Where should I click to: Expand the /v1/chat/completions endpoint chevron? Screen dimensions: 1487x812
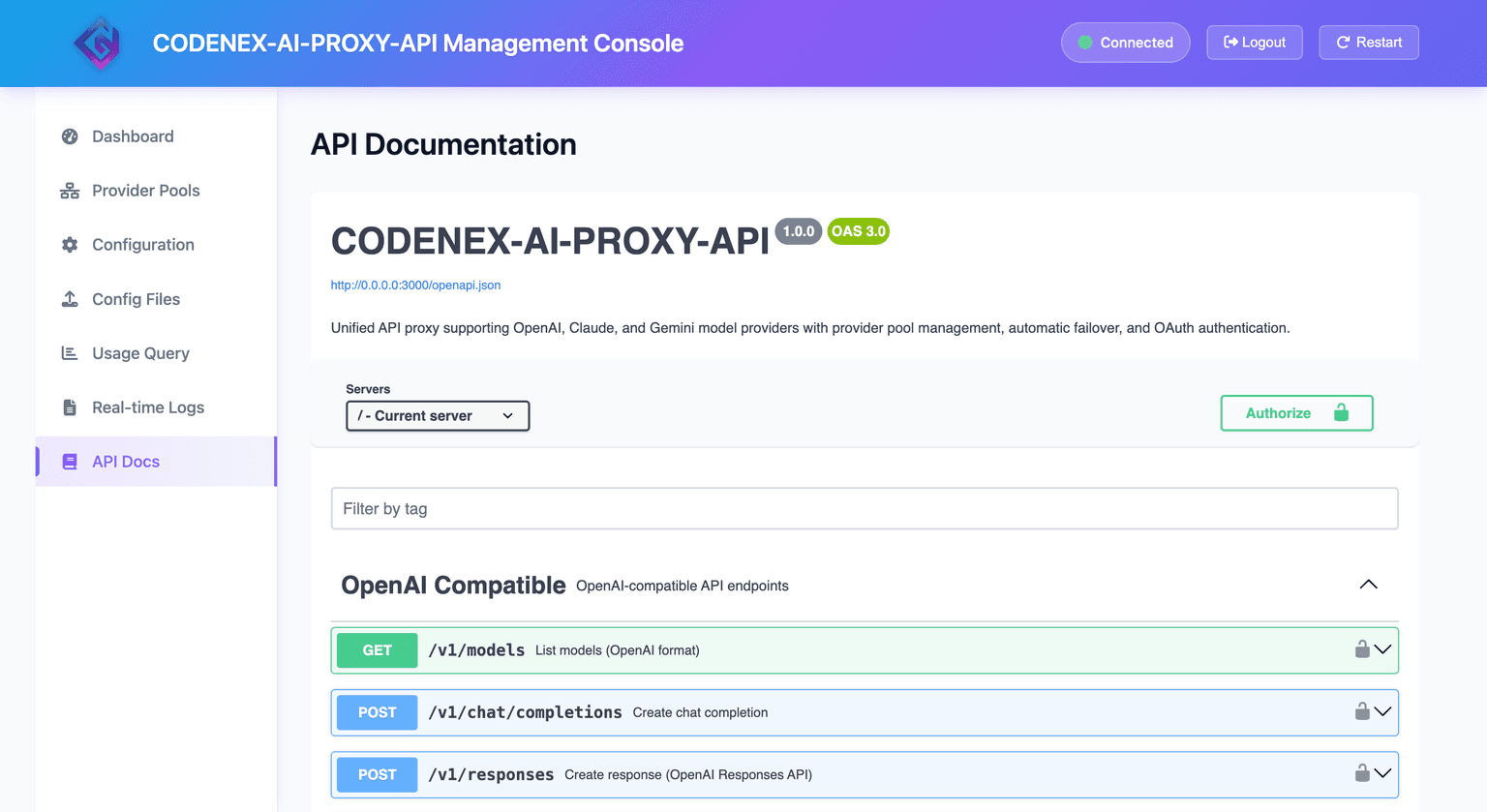click(x=1382, y=711)
